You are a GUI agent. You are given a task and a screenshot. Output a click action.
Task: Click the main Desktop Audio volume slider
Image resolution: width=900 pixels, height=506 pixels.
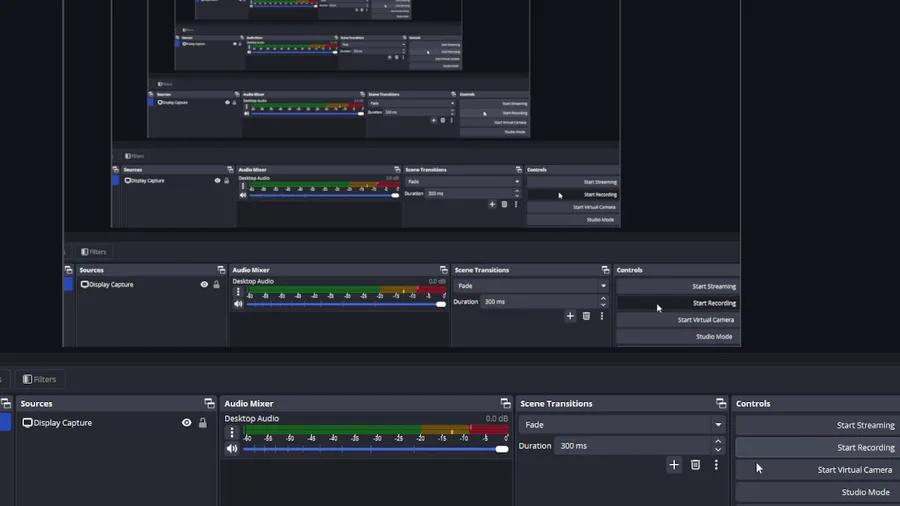375,449
